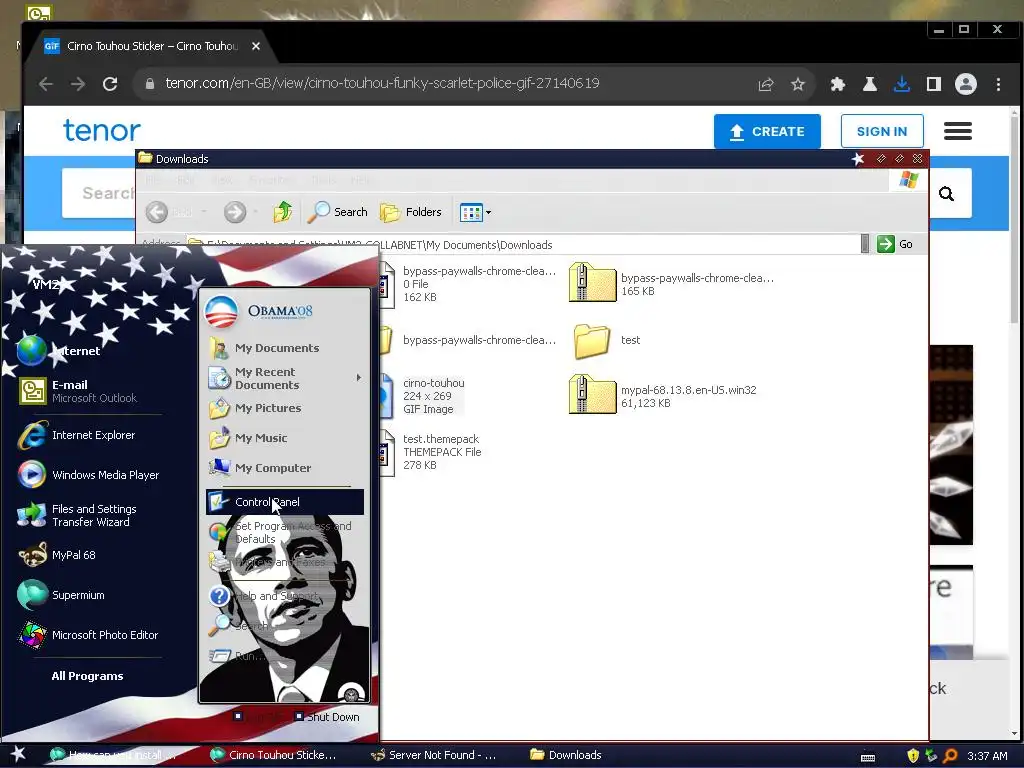Select cirno-touhou GIF Image file
Screen dimensions: 1024x768
point(423,396)
